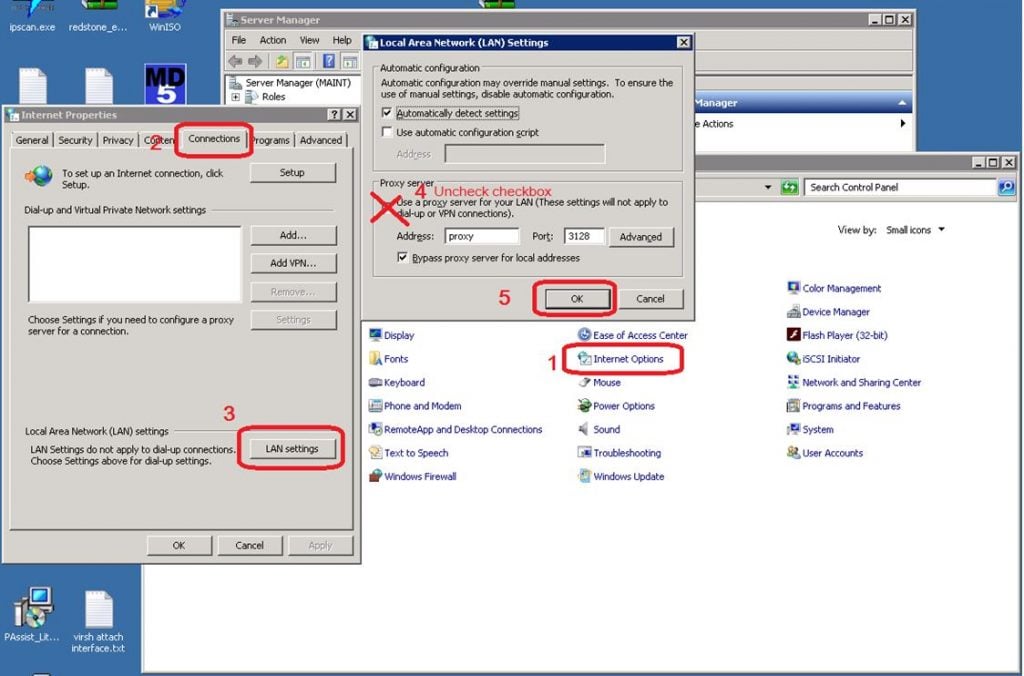The height and width of the screenshot is (676, 1024).
Task: Select the PAssist_Lit... installer desktop icon
Action: point(32,615)
